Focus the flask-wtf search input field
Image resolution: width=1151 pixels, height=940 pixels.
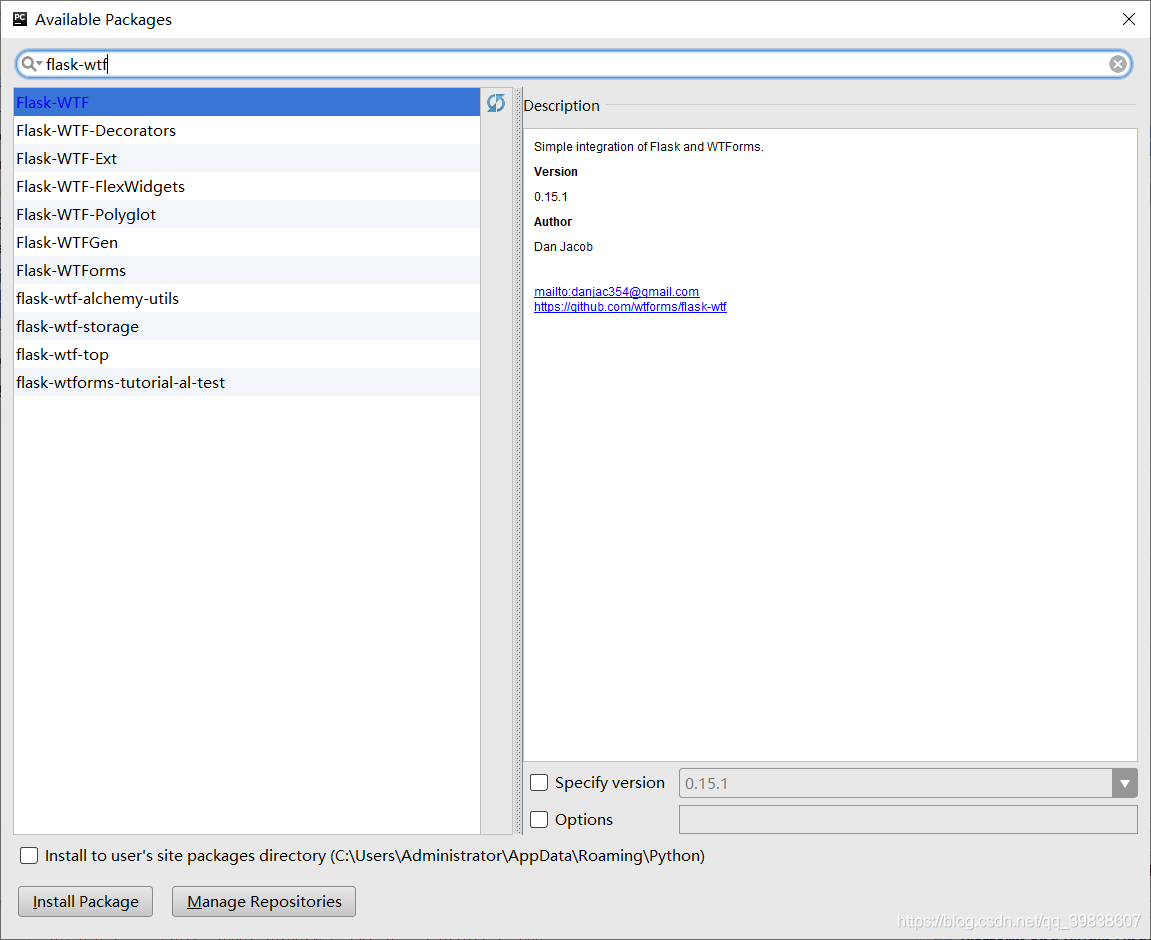pos(573,65)
